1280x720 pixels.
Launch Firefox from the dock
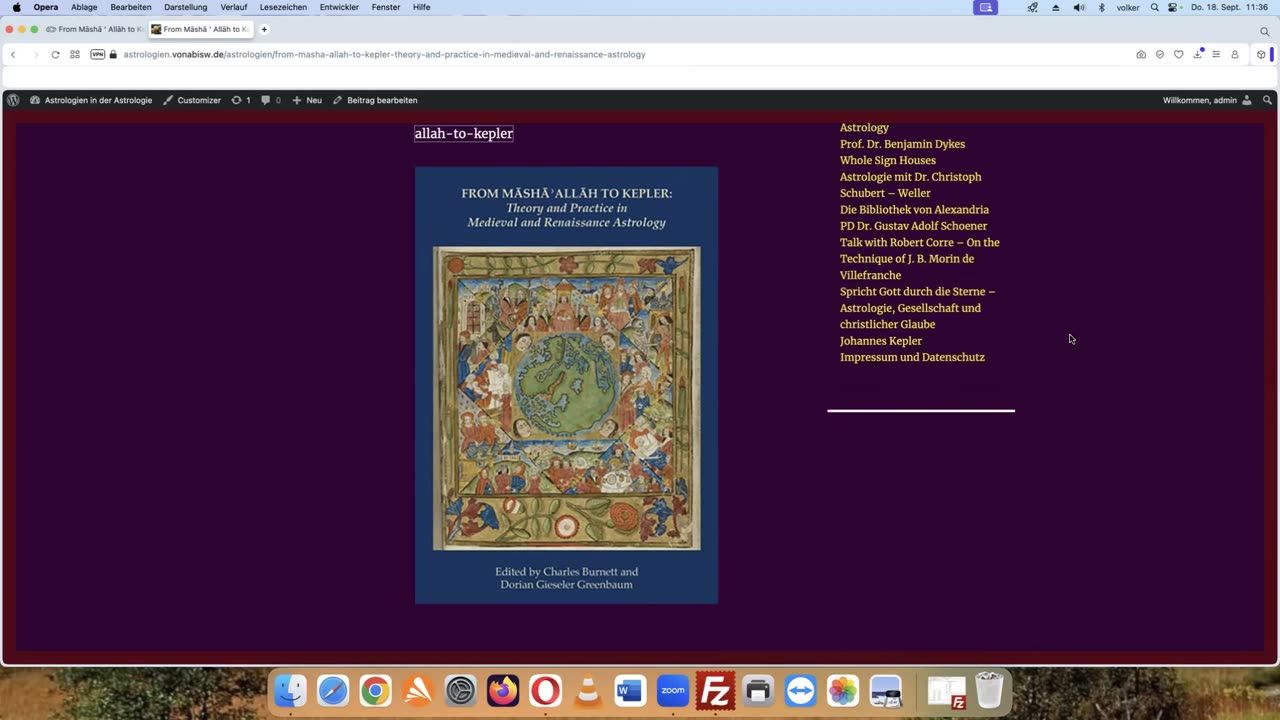(503, 690)
